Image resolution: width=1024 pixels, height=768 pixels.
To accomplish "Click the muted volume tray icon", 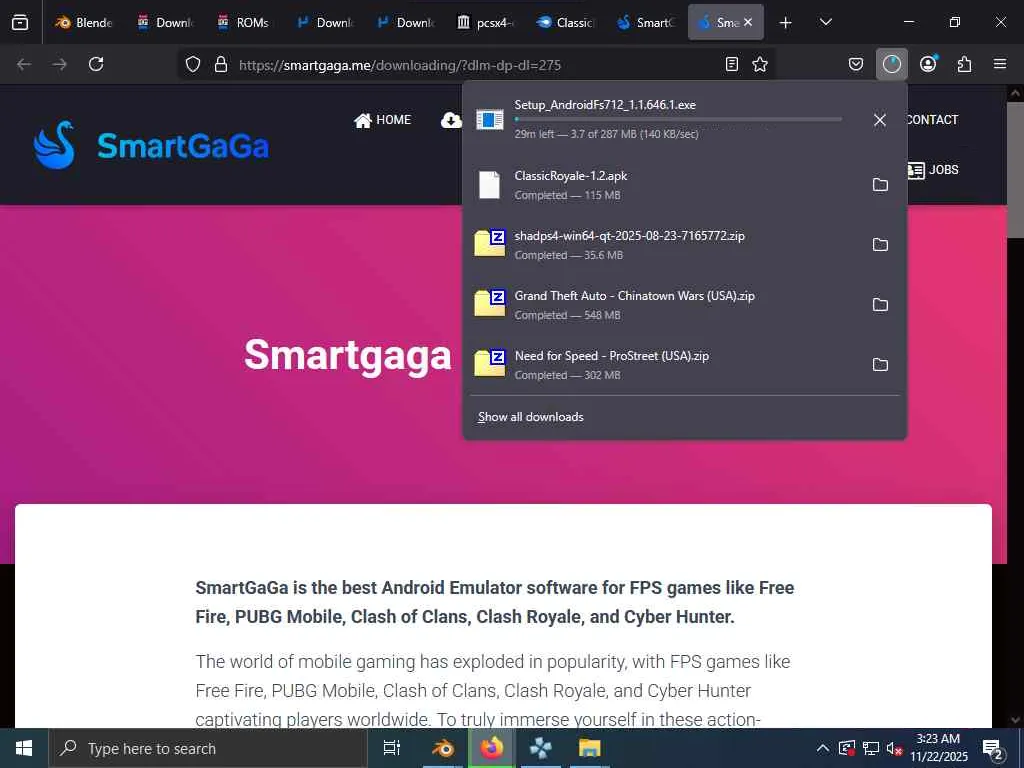I will [894, 748].
